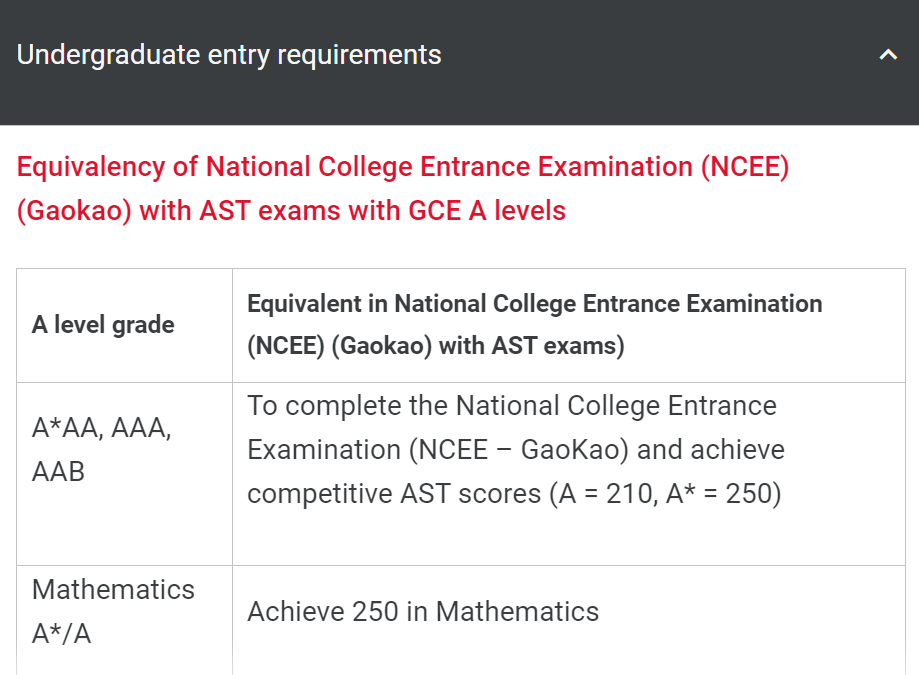Click the word 'GaoKao' in the requirements cell
This screenshot has height=675, width=919.
point(571,450)
